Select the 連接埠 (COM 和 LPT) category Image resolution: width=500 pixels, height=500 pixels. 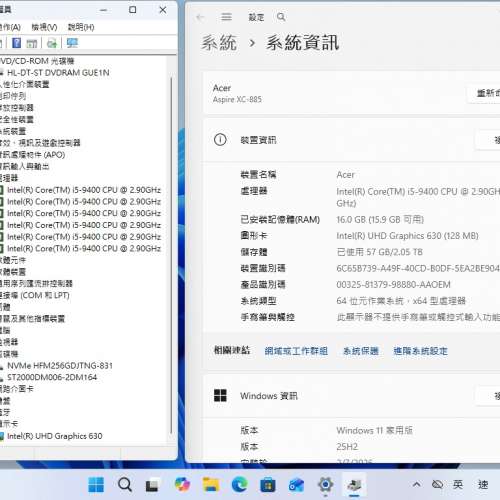(x=35, y=295)
